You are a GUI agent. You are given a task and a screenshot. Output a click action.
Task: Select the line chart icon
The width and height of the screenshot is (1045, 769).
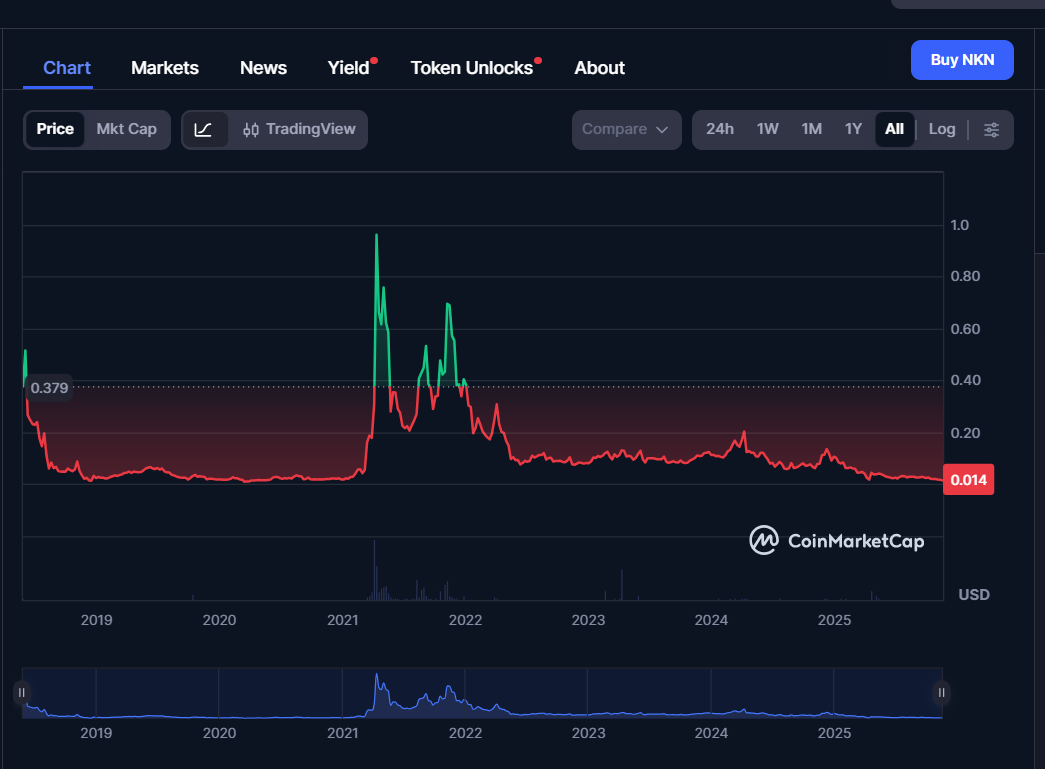[x=203, y=129]
